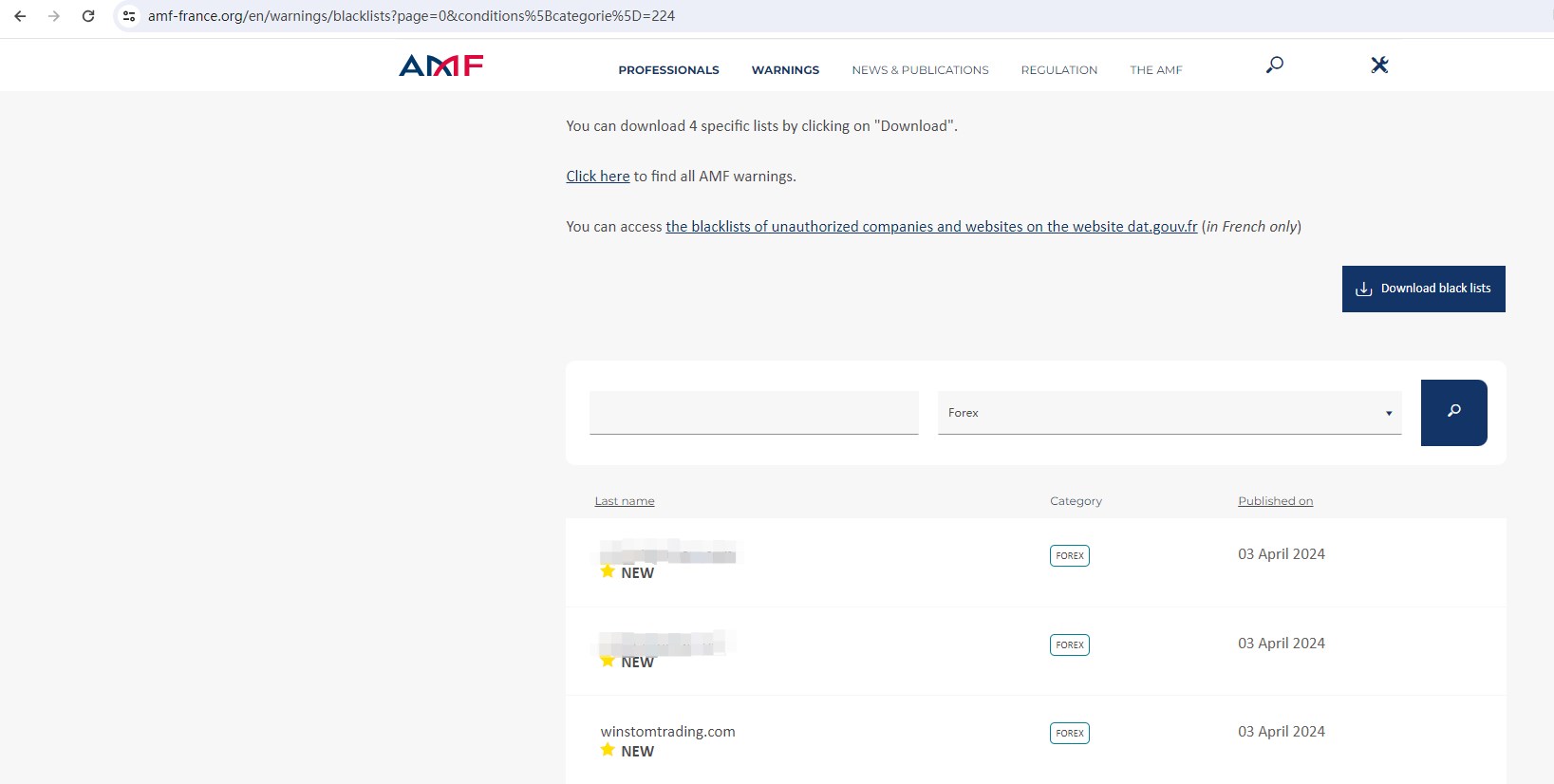Open the Regulation menu item
The image size is (1554, 784).
[1058, 70]
